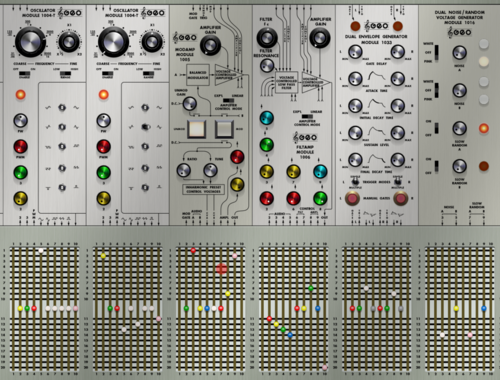Click the left red LED atop the Dual Envelope Generator
500x380 pixels.
coord(355,26)
